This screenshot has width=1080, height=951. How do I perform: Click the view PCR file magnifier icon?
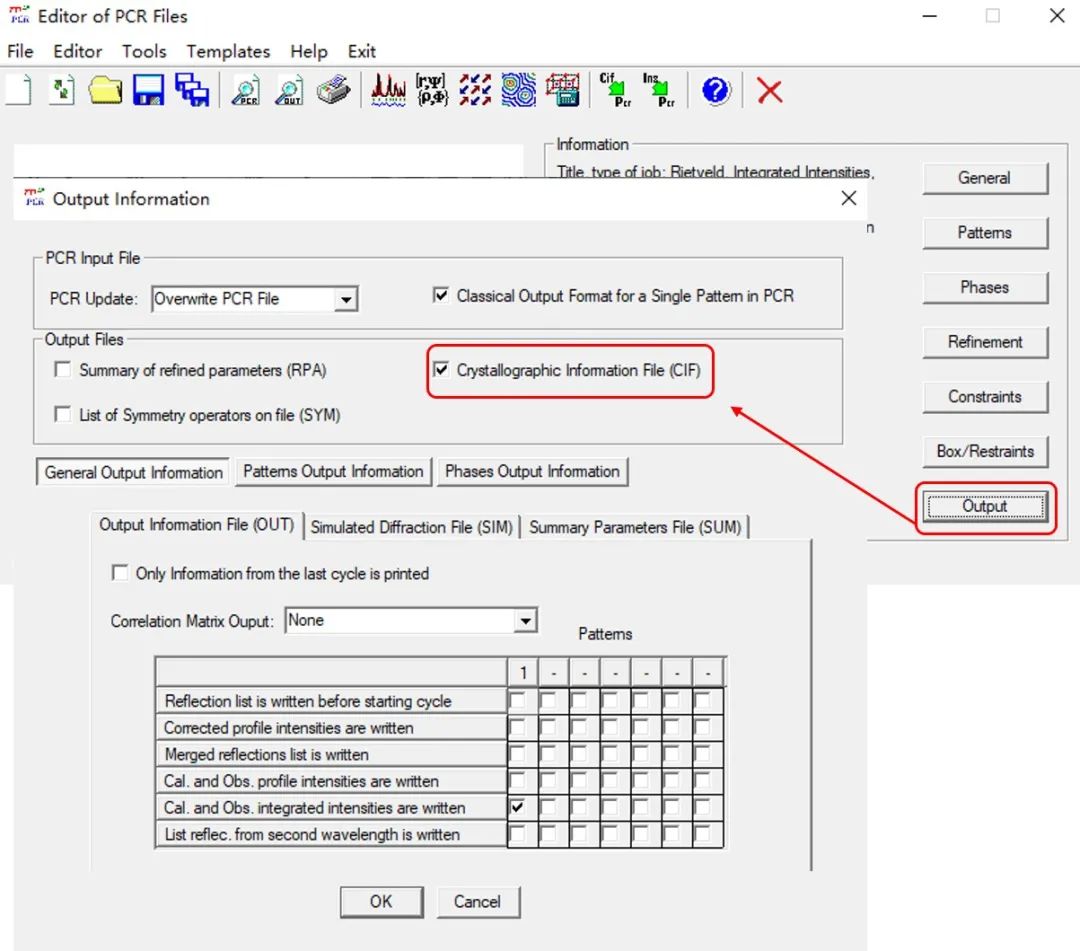[245, 91]
